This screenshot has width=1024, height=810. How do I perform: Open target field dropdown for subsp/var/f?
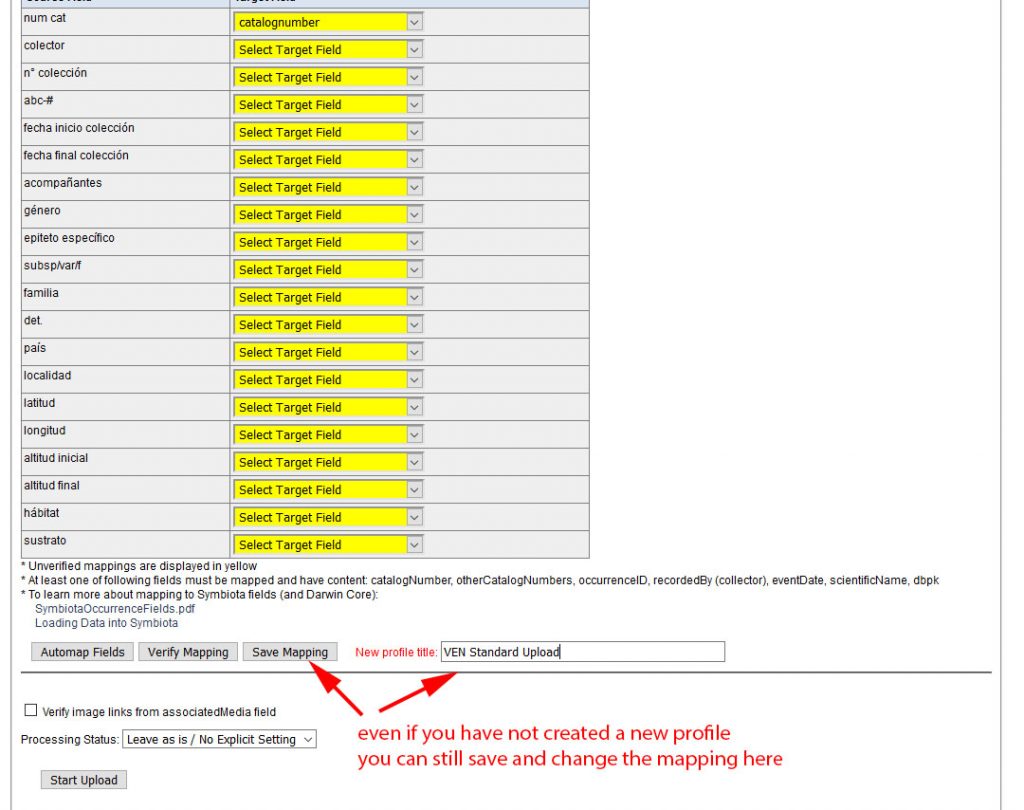[x=328, y=269]
